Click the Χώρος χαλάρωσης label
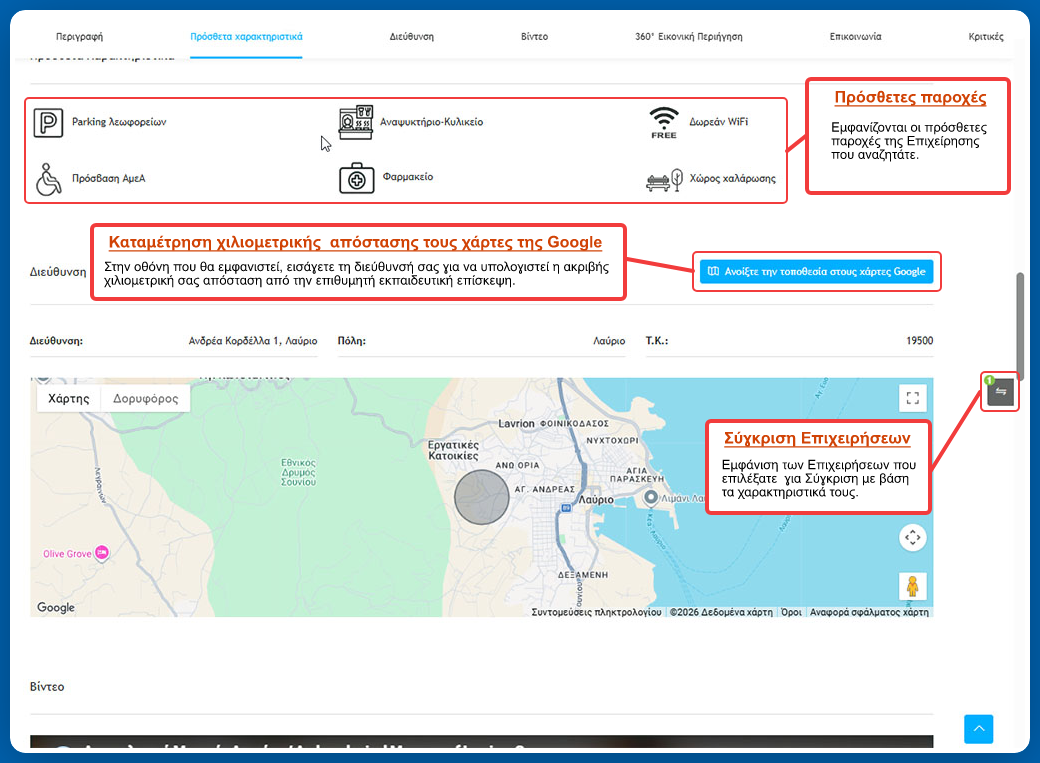The width and height of the screenshot is (1040, 763). pos(732,178)
